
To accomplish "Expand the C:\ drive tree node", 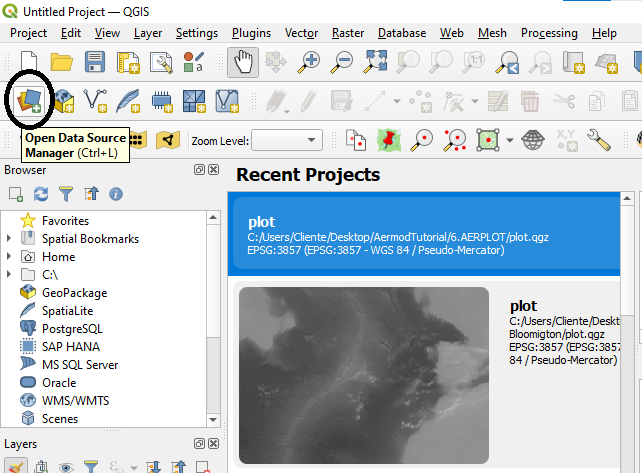I will [x=9, y=274].
